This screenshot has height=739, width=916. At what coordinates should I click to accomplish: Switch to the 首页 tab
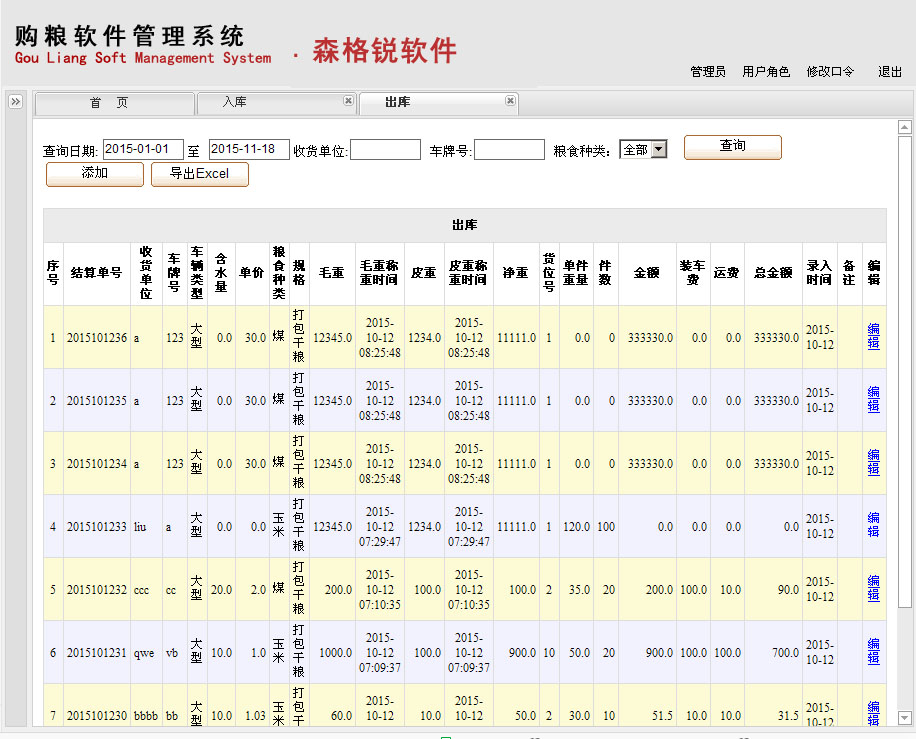coord(109,103)
